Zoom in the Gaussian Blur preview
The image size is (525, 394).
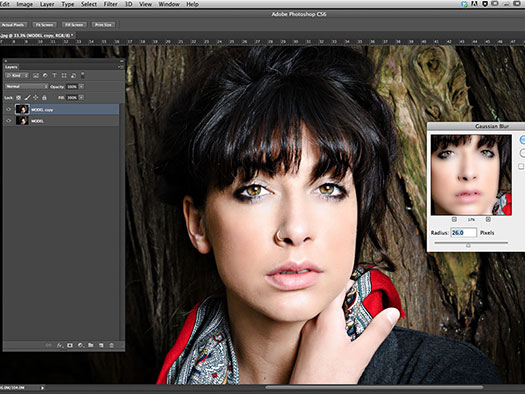(488, 219)
